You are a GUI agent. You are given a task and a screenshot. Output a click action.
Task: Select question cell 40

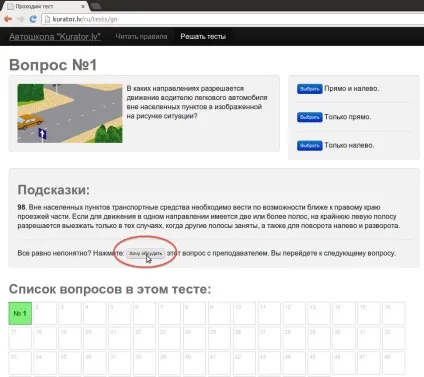[x=194, y=363]
